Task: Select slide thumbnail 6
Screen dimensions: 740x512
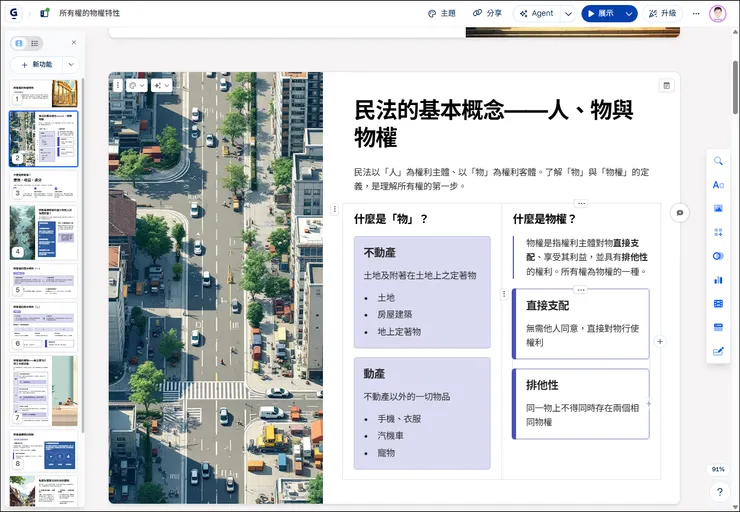Action: 43,327
